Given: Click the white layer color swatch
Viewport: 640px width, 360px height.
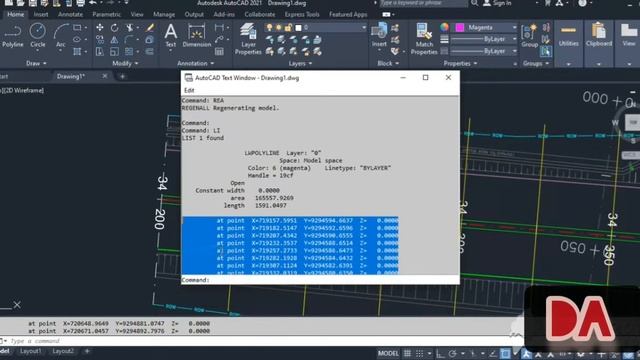Looking at the screenshot, I should click(x=298, y=28).
